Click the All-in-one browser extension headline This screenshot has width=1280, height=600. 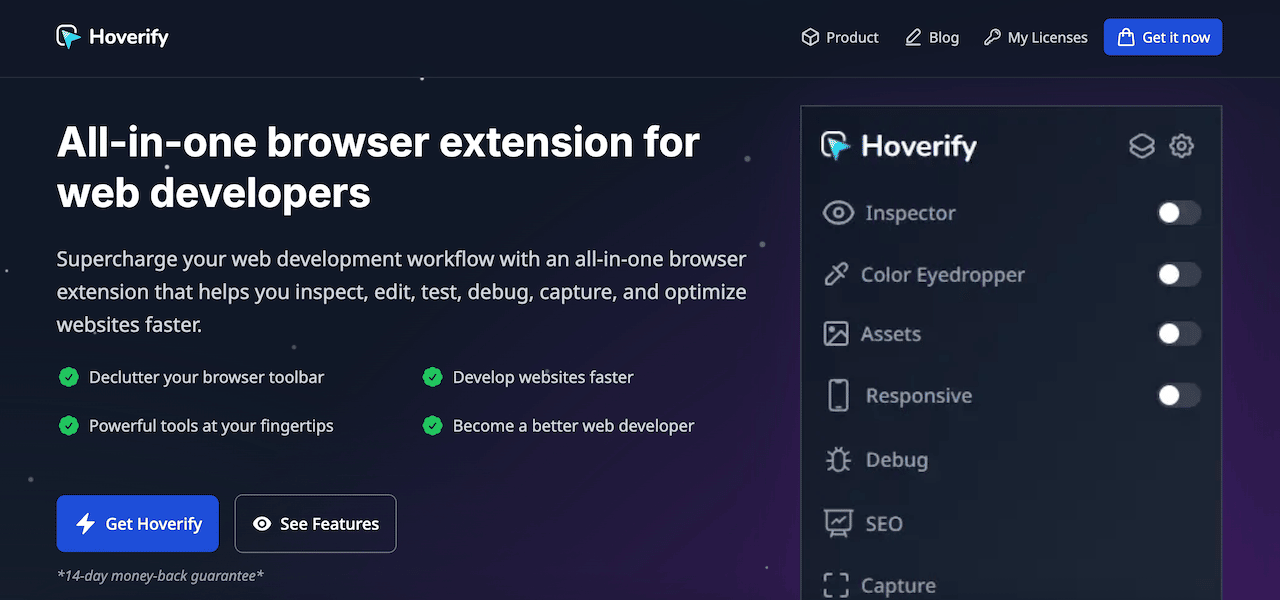pyautogui.click(x=378, y=167)
